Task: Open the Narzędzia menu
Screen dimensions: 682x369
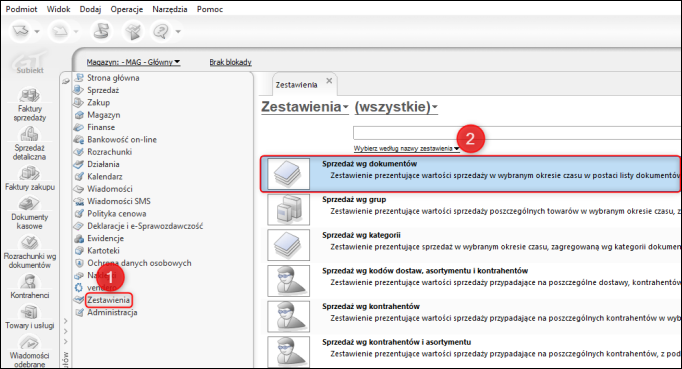Action: click(170, 9)
